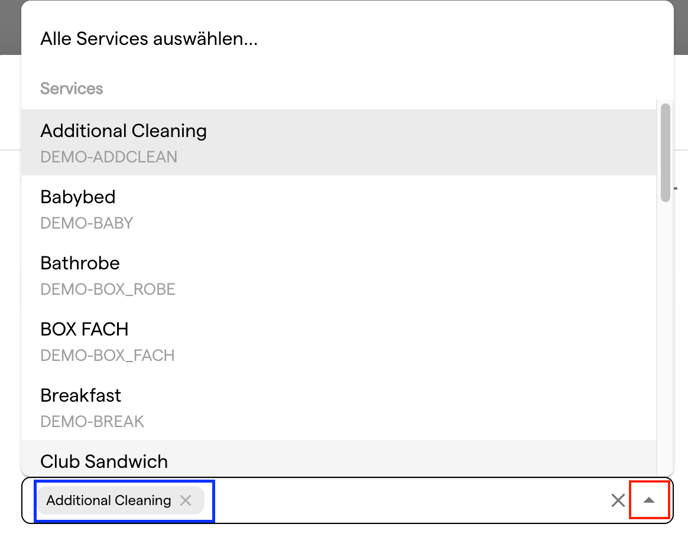Click the scrollbar track below the thumb
The height and width of the screenshot is (534, 688).
(x=665, y=338)
